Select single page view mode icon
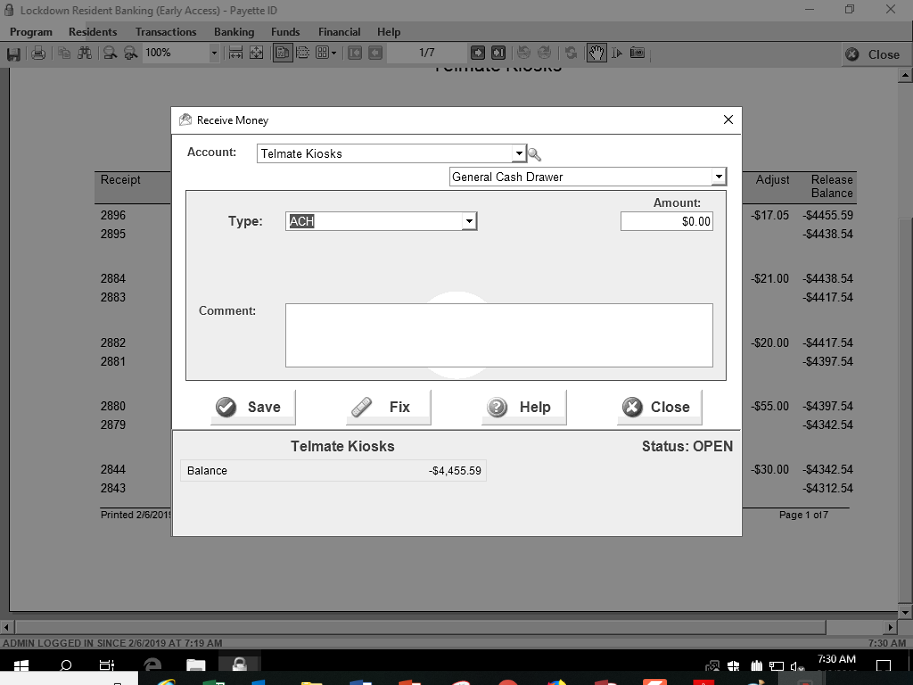The height and width of the screenshot is (685, 913). coord(282,53)
